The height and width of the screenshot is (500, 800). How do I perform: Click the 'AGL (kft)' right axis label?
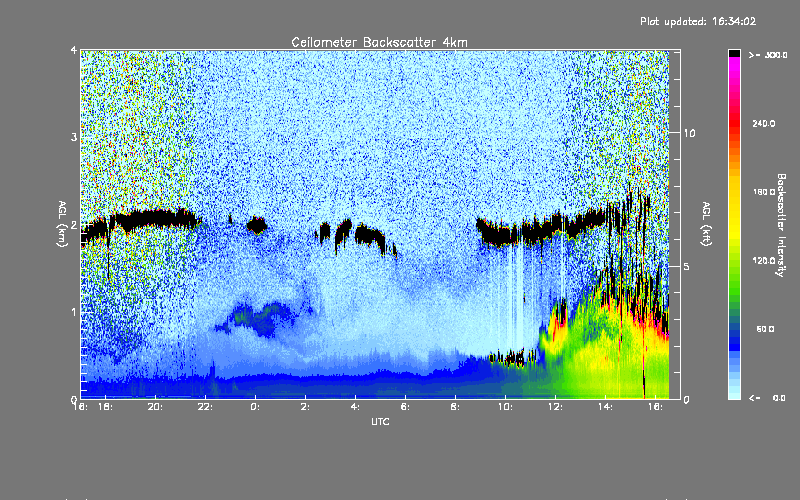[x=706, y=224]
